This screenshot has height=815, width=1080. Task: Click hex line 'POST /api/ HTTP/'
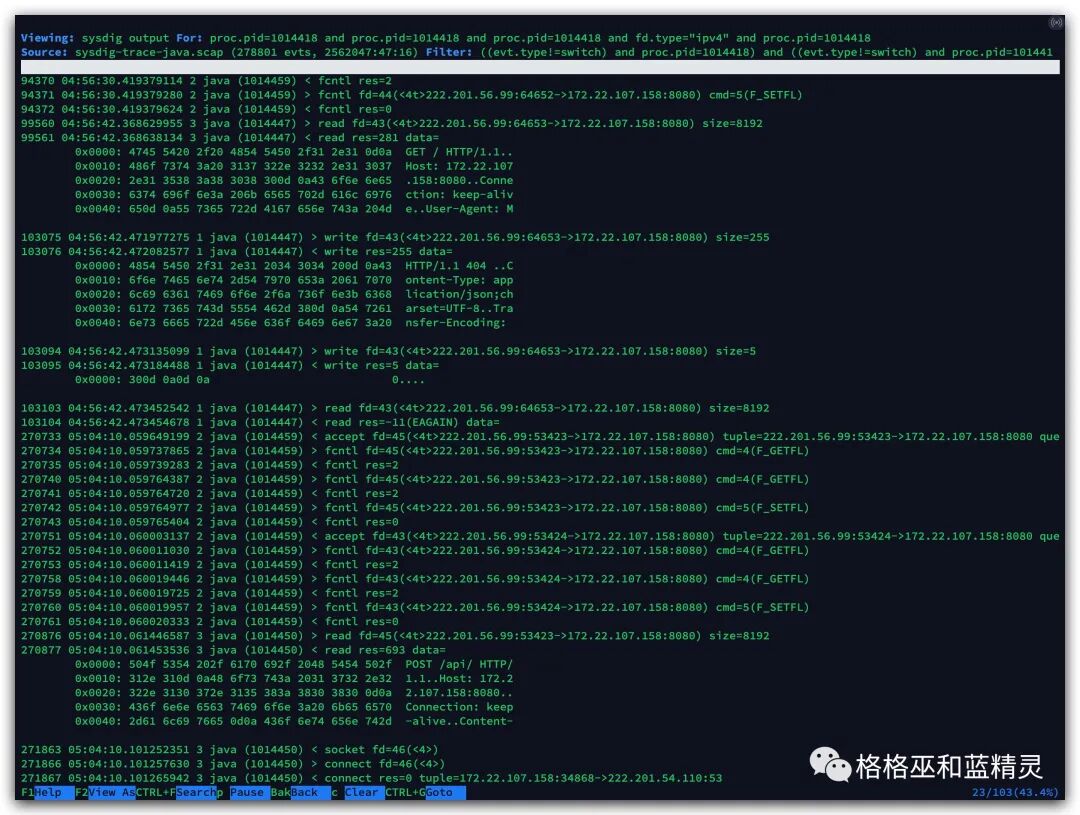(x=294, y=664)
